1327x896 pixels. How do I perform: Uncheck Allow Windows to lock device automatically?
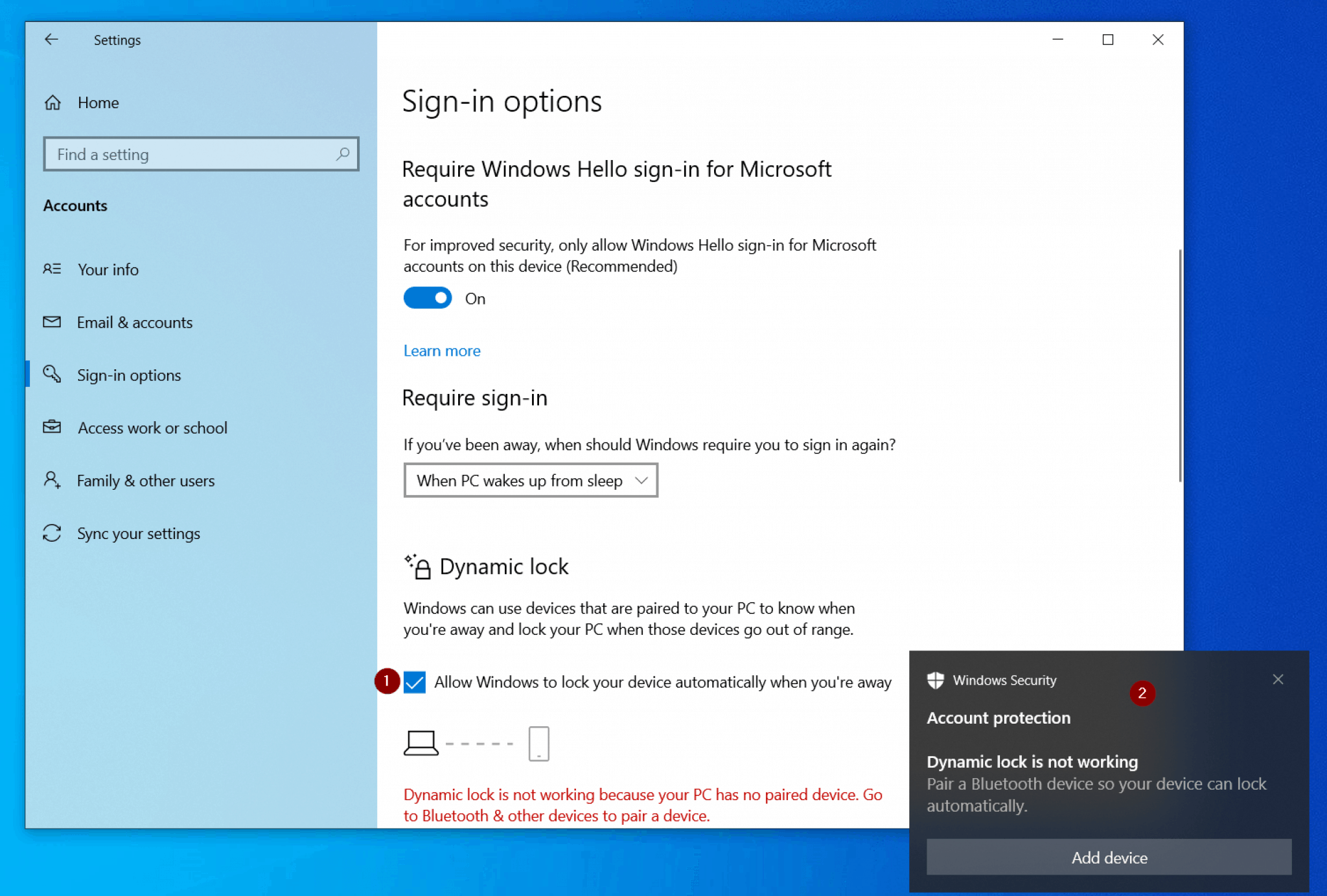pyautogui.click(x=413, y=682)
